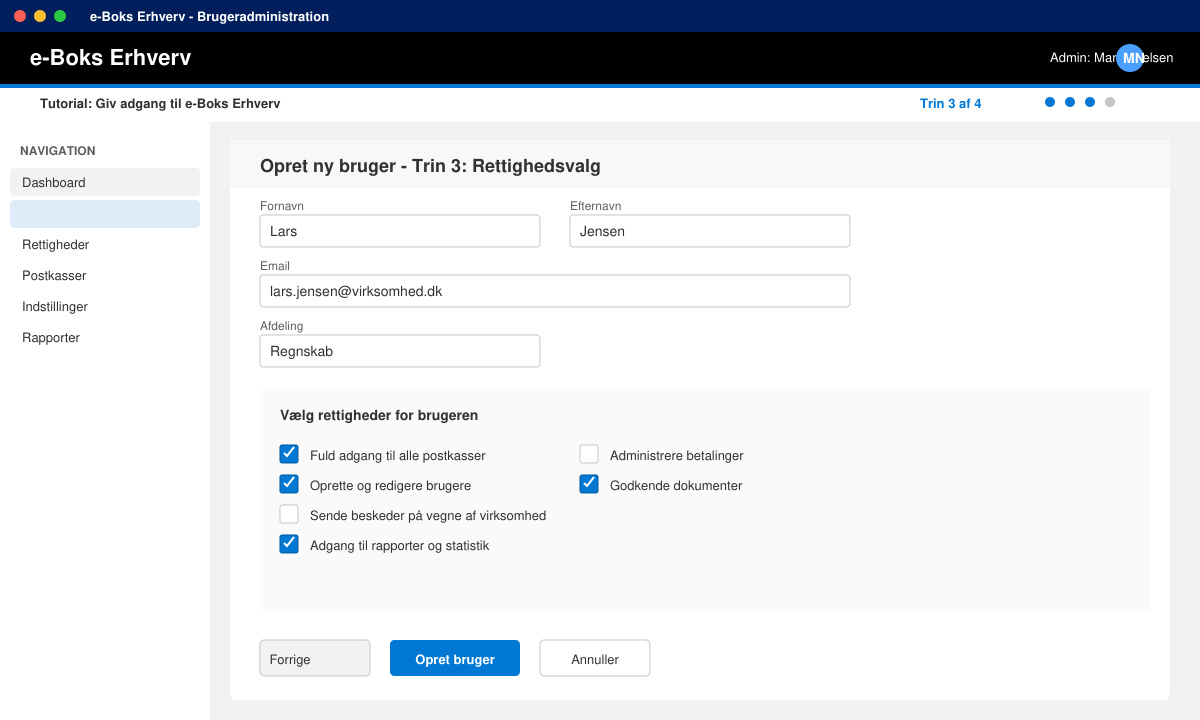
Task: Click the 'e-Boks Erhverv' header logo text
Action: tap(111, 58)
